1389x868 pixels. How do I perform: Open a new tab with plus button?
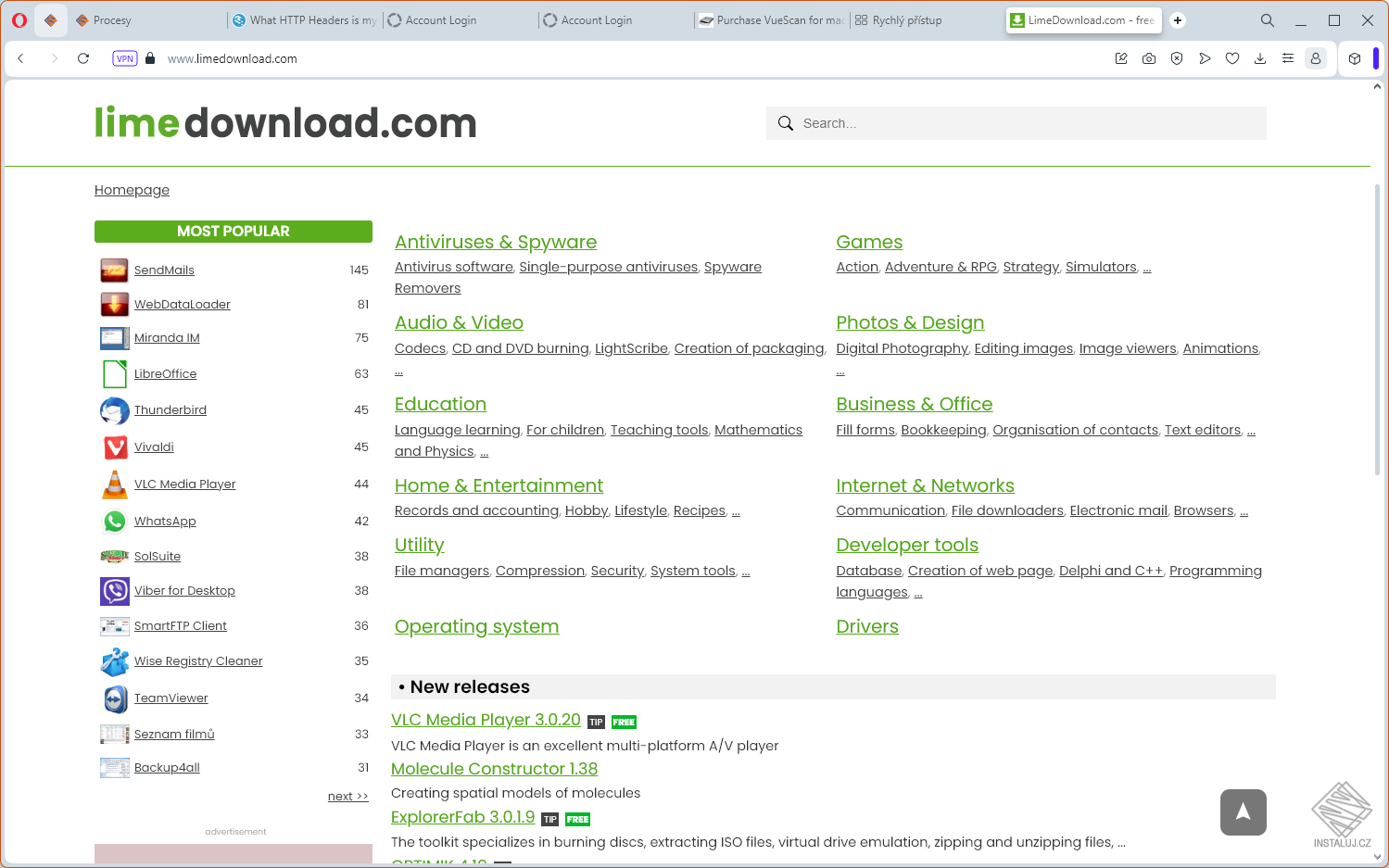[1178, 20]
